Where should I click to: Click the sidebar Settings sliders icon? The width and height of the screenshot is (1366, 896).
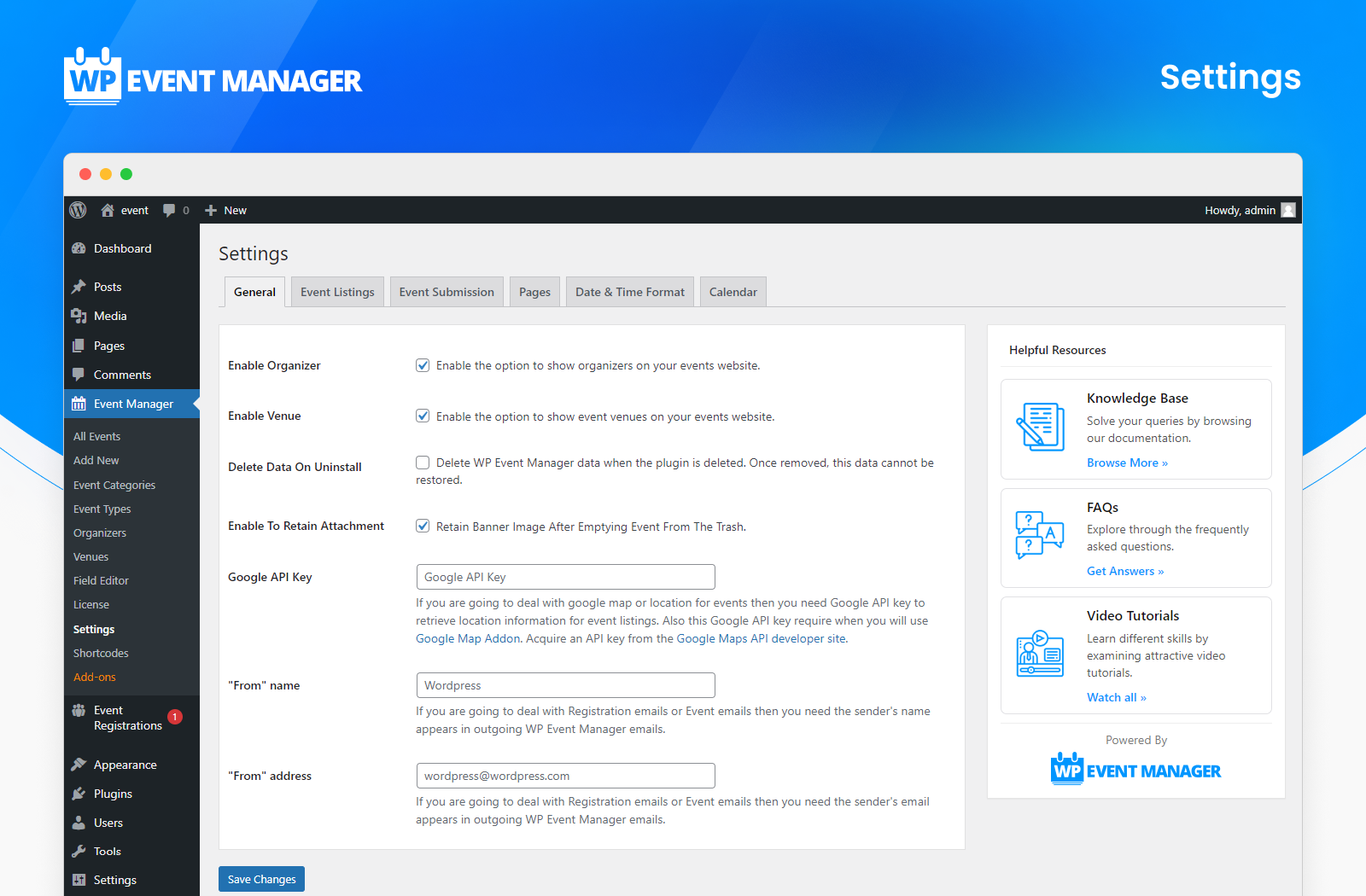(79, 880)
